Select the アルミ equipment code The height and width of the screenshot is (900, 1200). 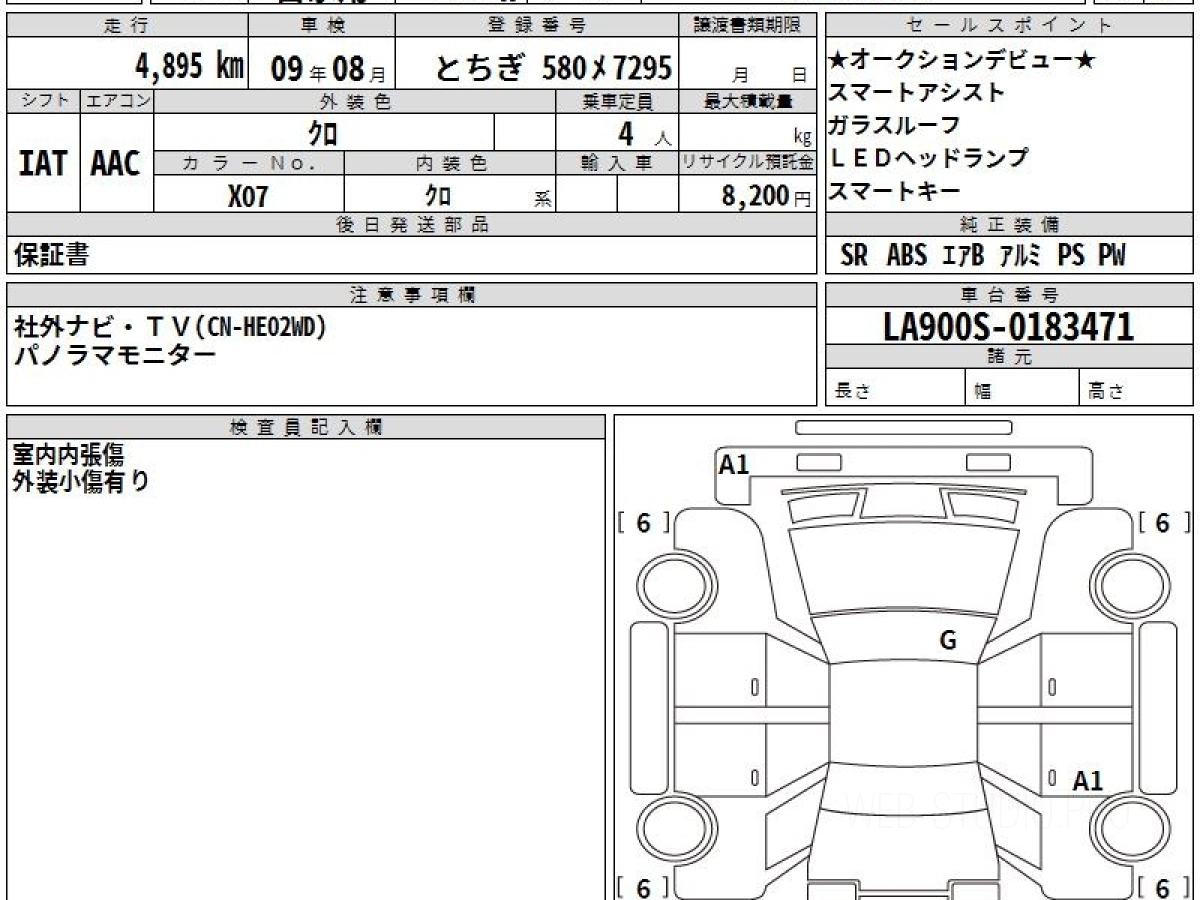tap(1020, 256)
